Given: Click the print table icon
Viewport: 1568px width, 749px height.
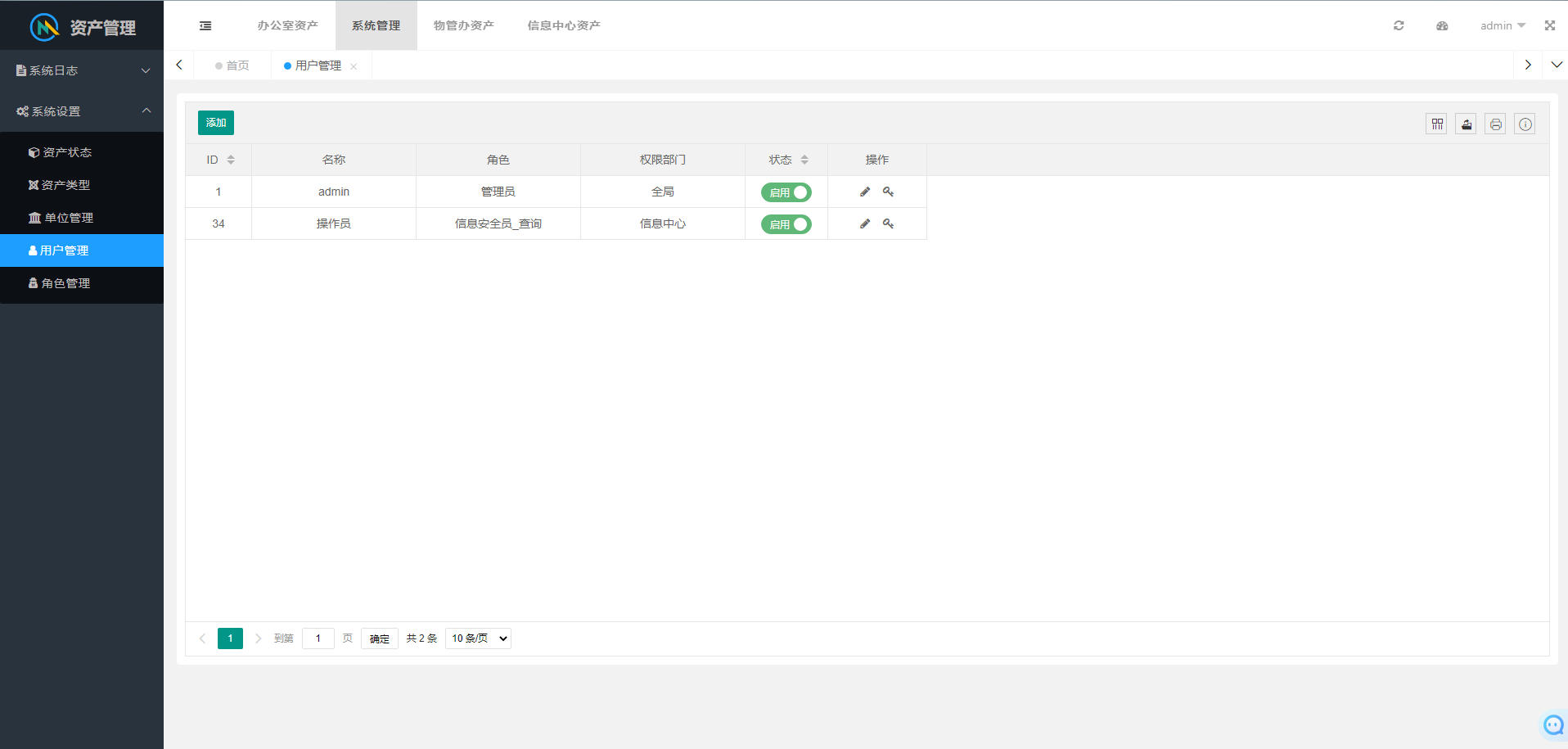Looking at the screenshot, I should pyautogui.click(x=1495, y=124).
